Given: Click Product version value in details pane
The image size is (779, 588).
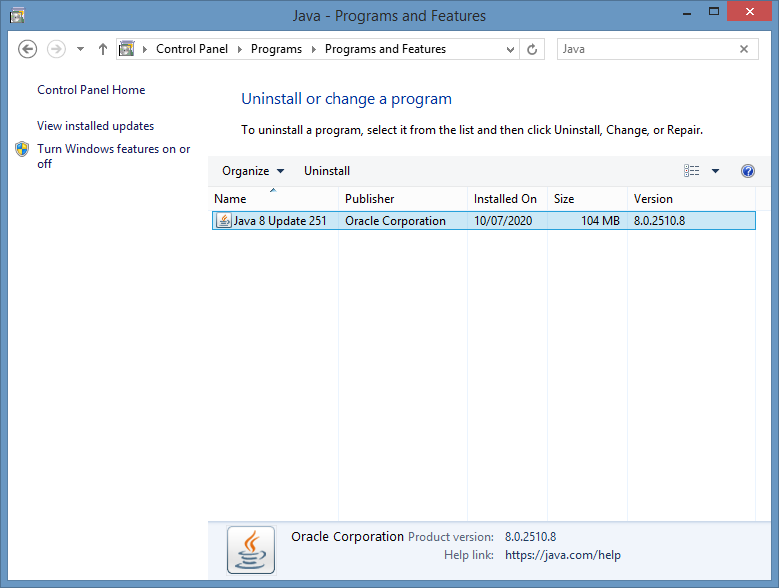Looking at the screenshot, I should tap(531, 537).
